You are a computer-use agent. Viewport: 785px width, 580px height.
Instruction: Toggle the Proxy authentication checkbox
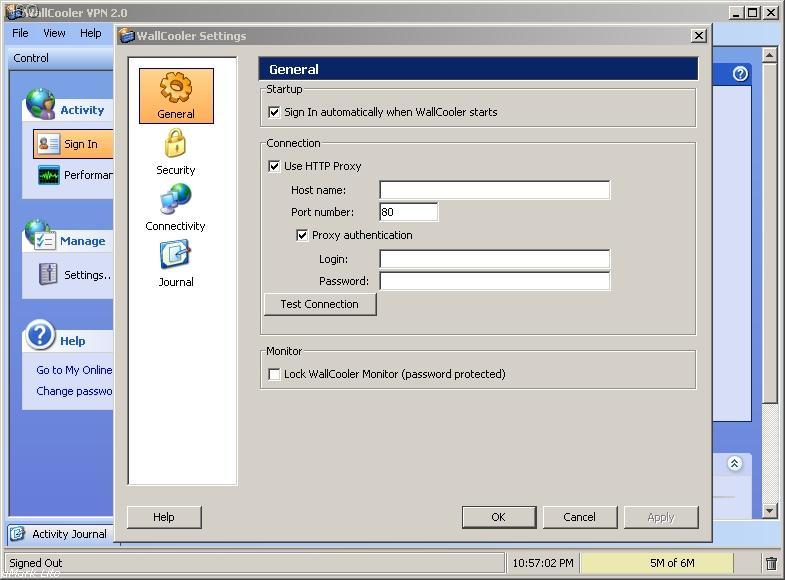(302, 235)
